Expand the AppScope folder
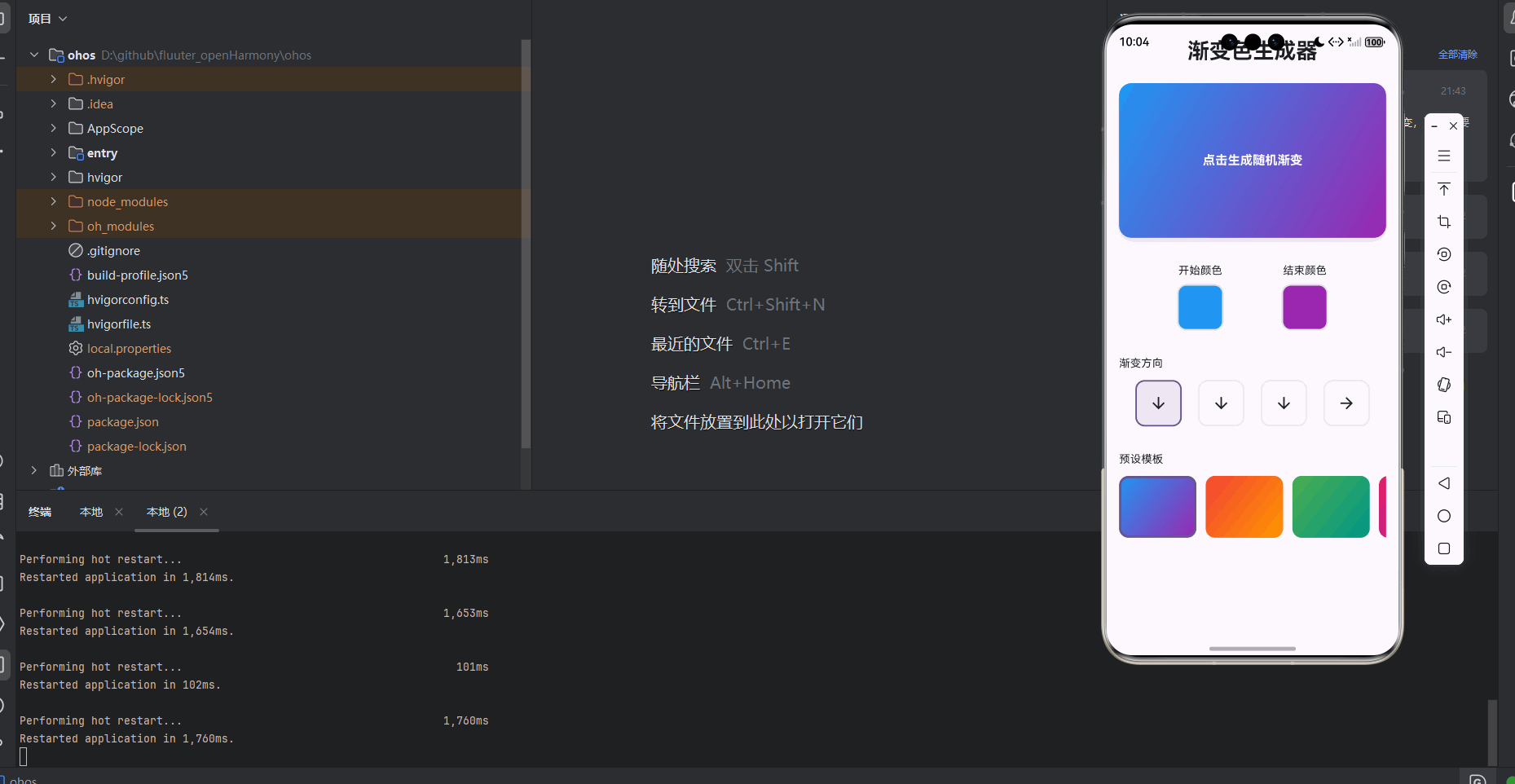The height and width of the screenshot is (784, 1515). point(54,128)
